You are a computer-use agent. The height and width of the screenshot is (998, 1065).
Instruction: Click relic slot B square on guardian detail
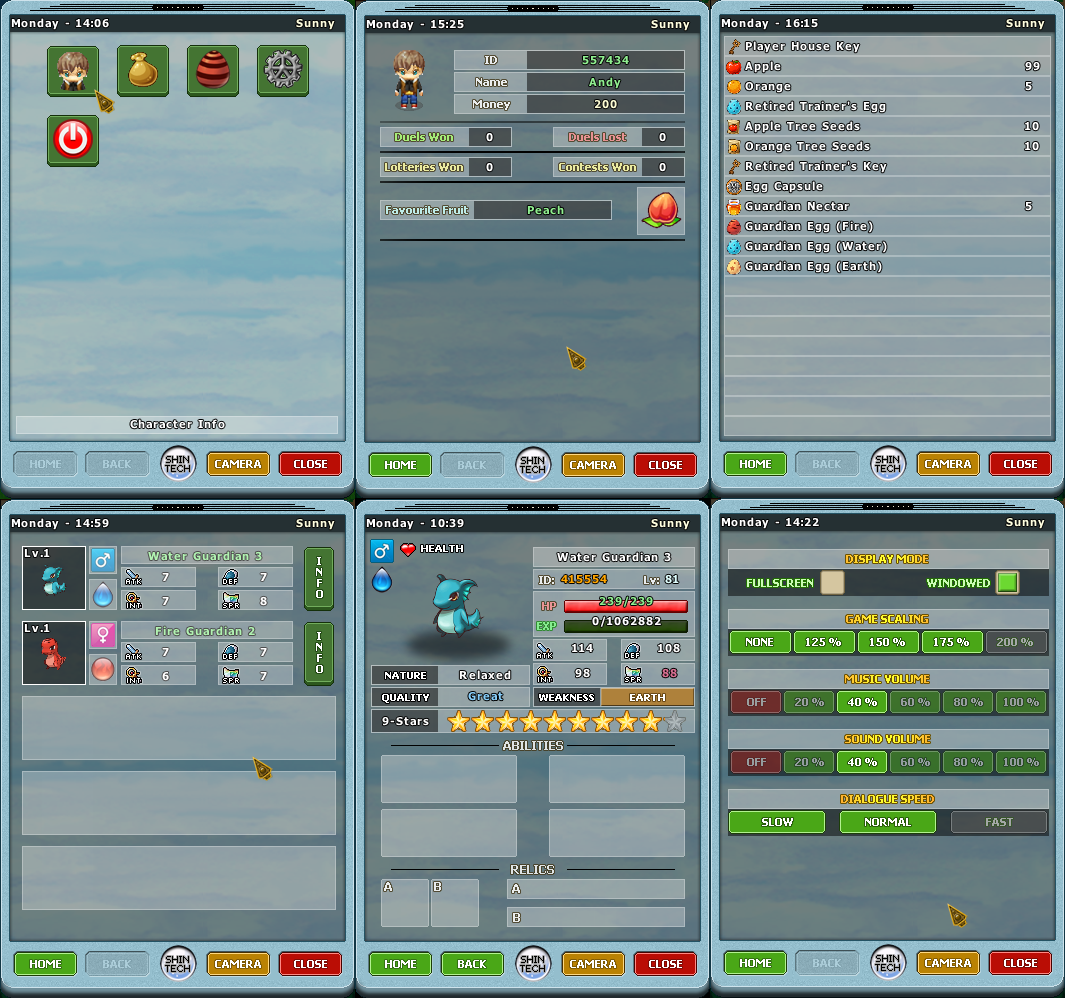(x=455, y=903)
